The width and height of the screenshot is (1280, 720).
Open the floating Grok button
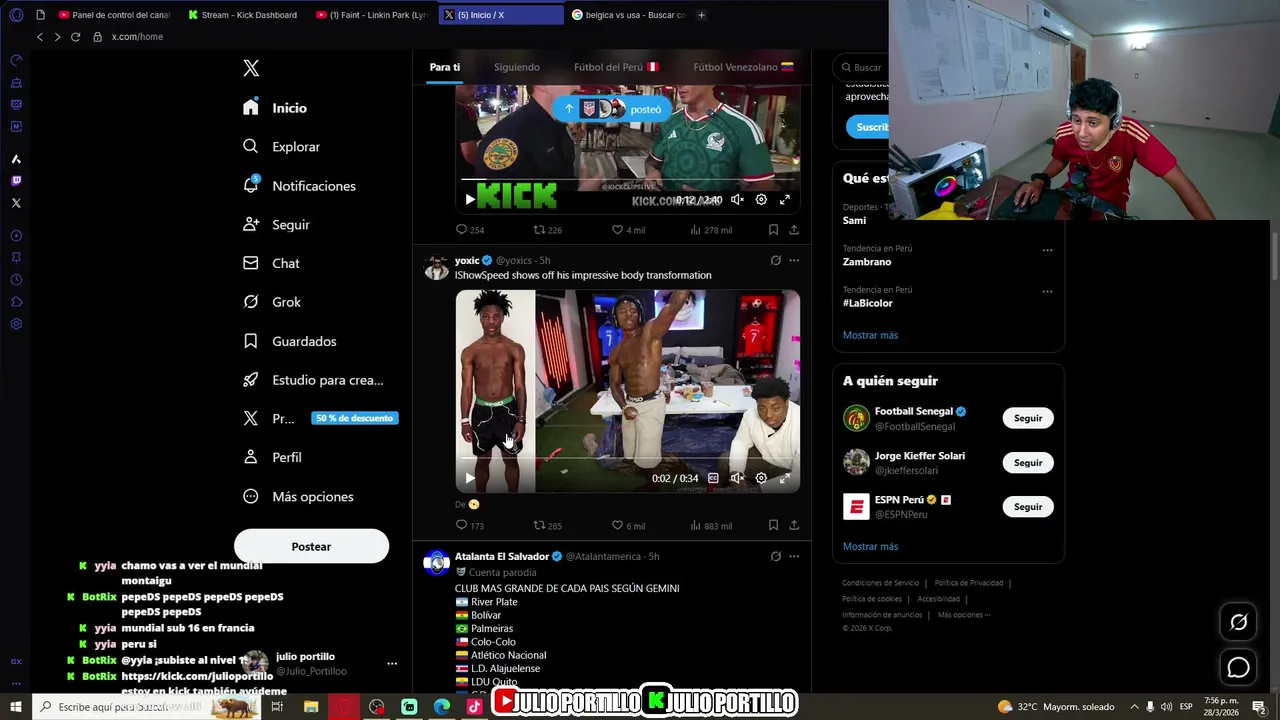coord(1238,622)
